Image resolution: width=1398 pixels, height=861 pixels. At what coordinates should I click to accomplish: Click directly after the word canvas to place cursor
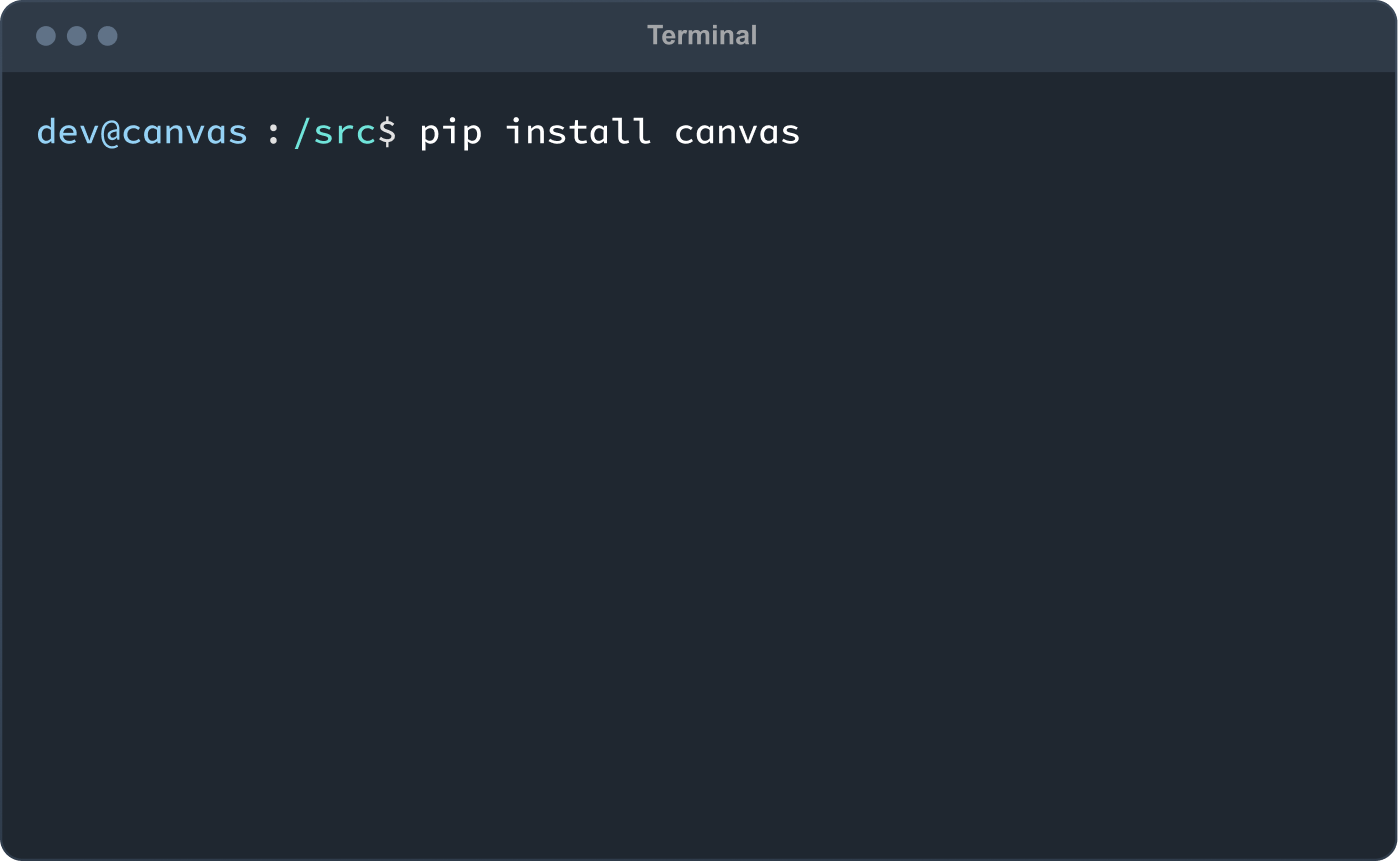810,132
